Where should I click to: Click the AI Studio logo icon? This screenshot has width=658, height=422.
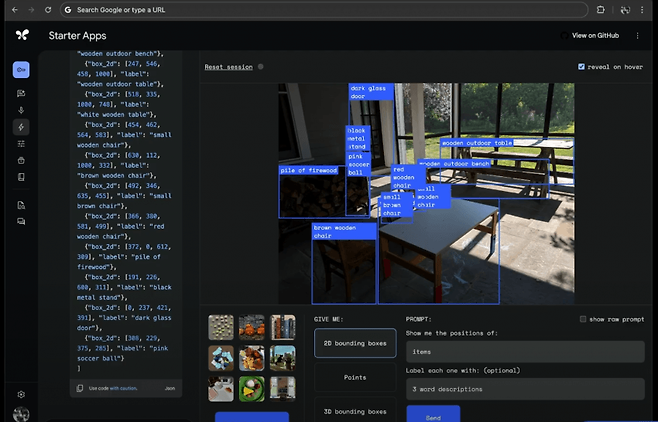coord(22,35)
